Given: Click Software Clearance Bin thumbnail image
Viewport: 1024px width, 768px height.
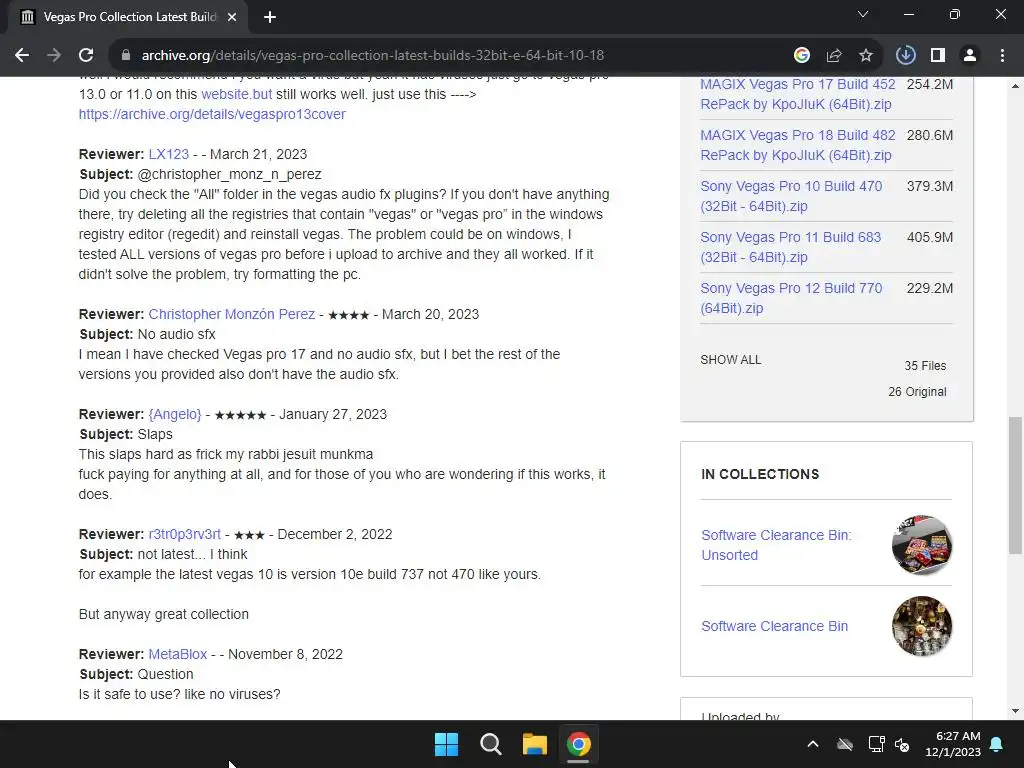Looking at the screenshot, I should click(921, 626).
